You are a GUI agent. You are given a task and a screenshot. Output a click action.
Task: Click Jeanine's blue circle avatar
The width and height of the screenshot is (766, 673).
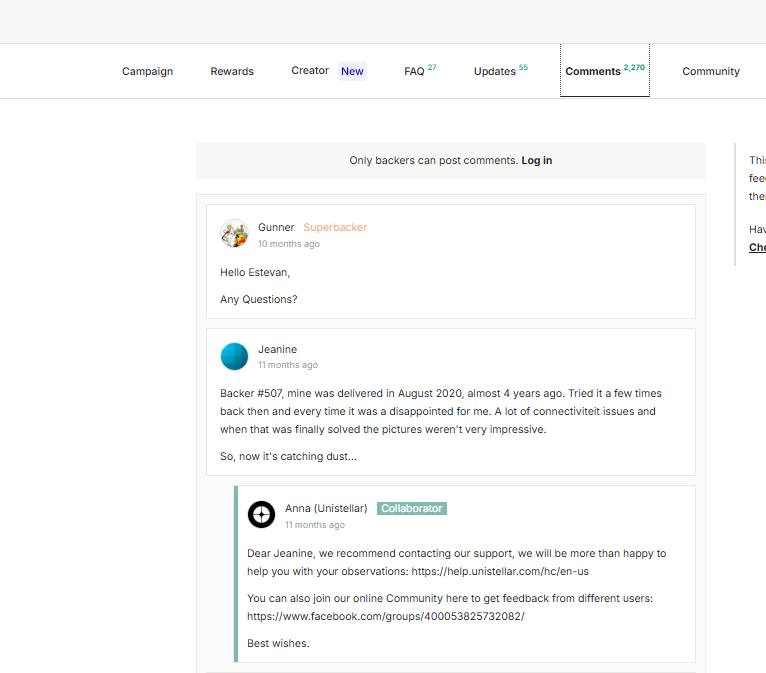click(234, 356)
